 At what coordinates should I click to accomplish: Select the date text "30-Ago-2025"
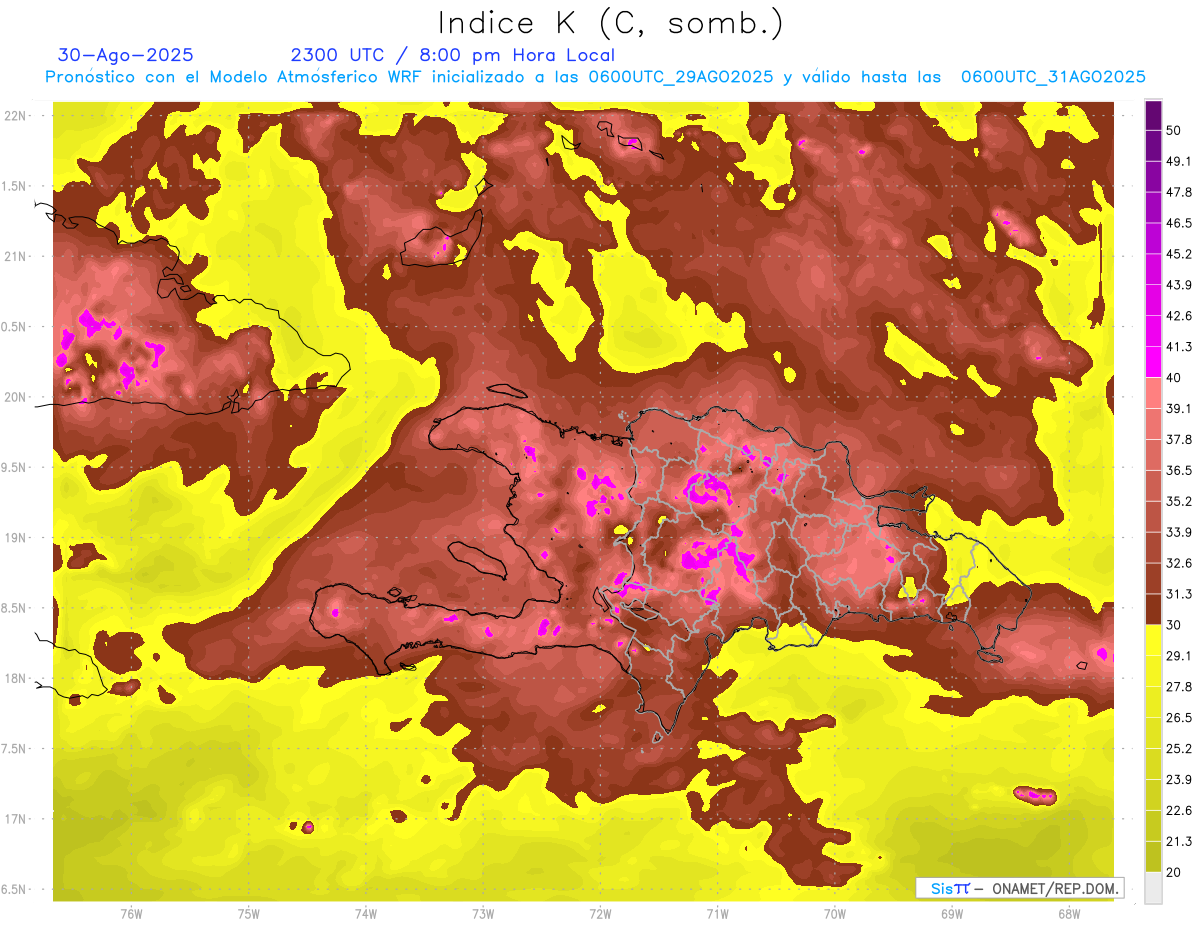point(126,55)
